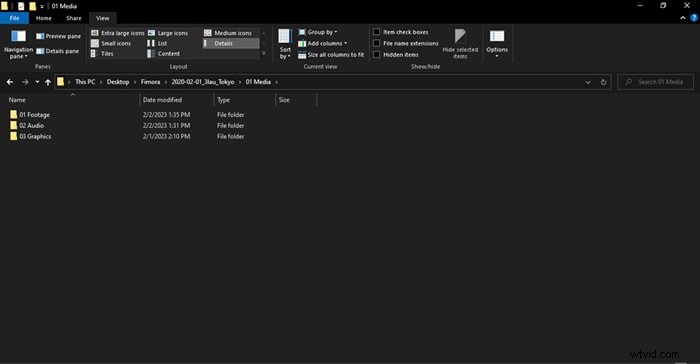Screen dimensions: 700x364
Task: Navigate to Desktop breadcrumb
Action: [118, 82]
